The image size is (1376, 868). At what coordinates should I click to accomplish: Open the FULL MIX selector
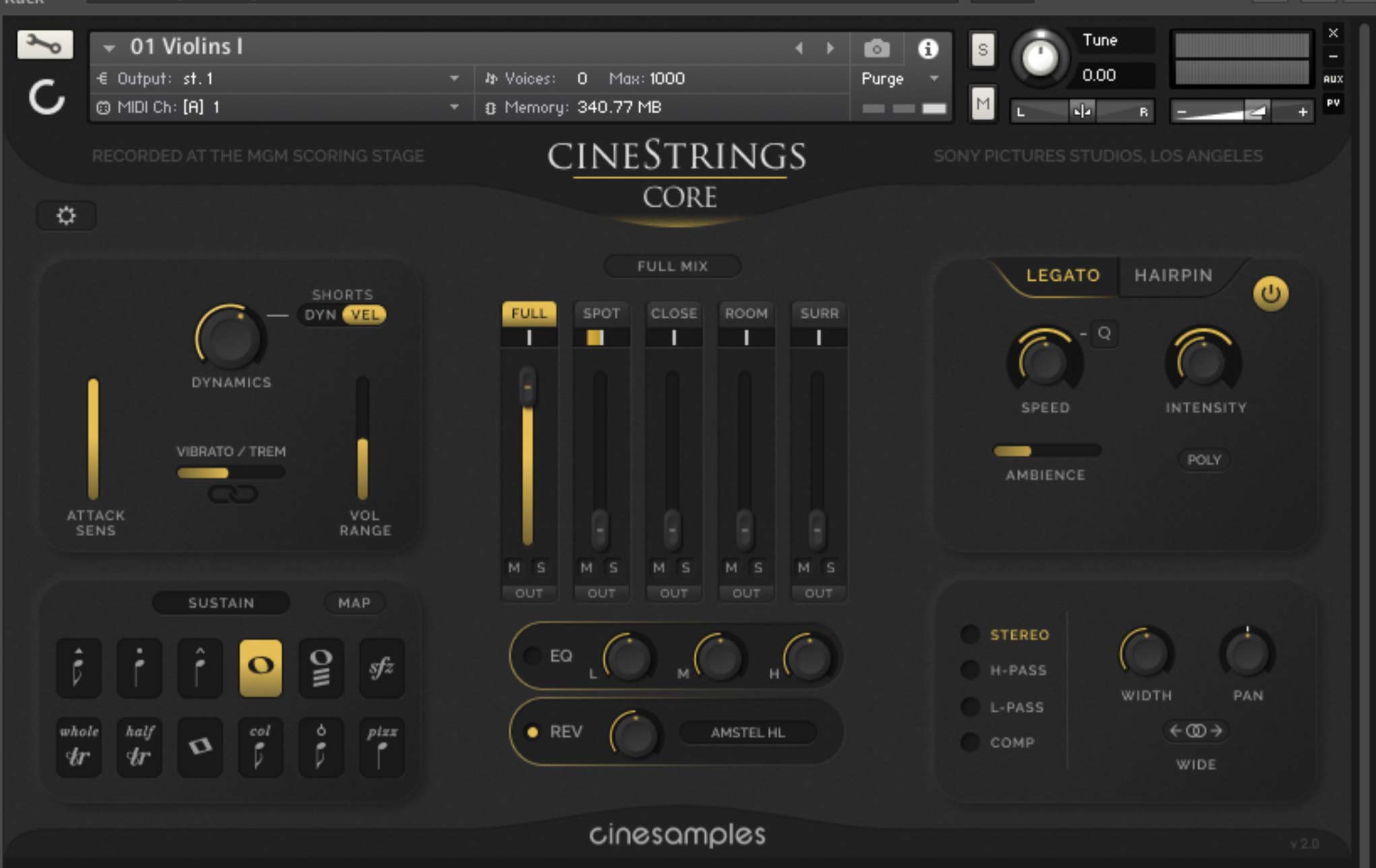pyautogui.click(x=671, y=266)
